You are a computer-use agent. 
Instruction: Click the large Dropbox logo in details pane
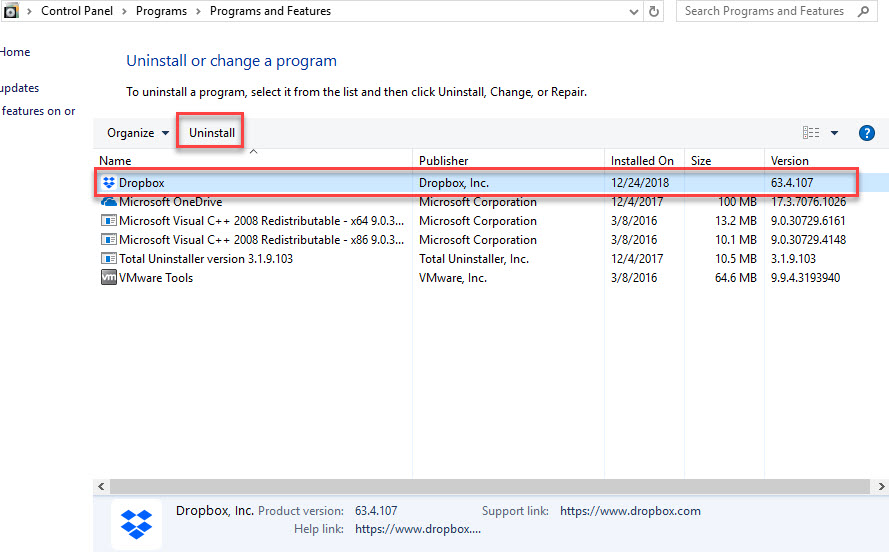point(137,524)
